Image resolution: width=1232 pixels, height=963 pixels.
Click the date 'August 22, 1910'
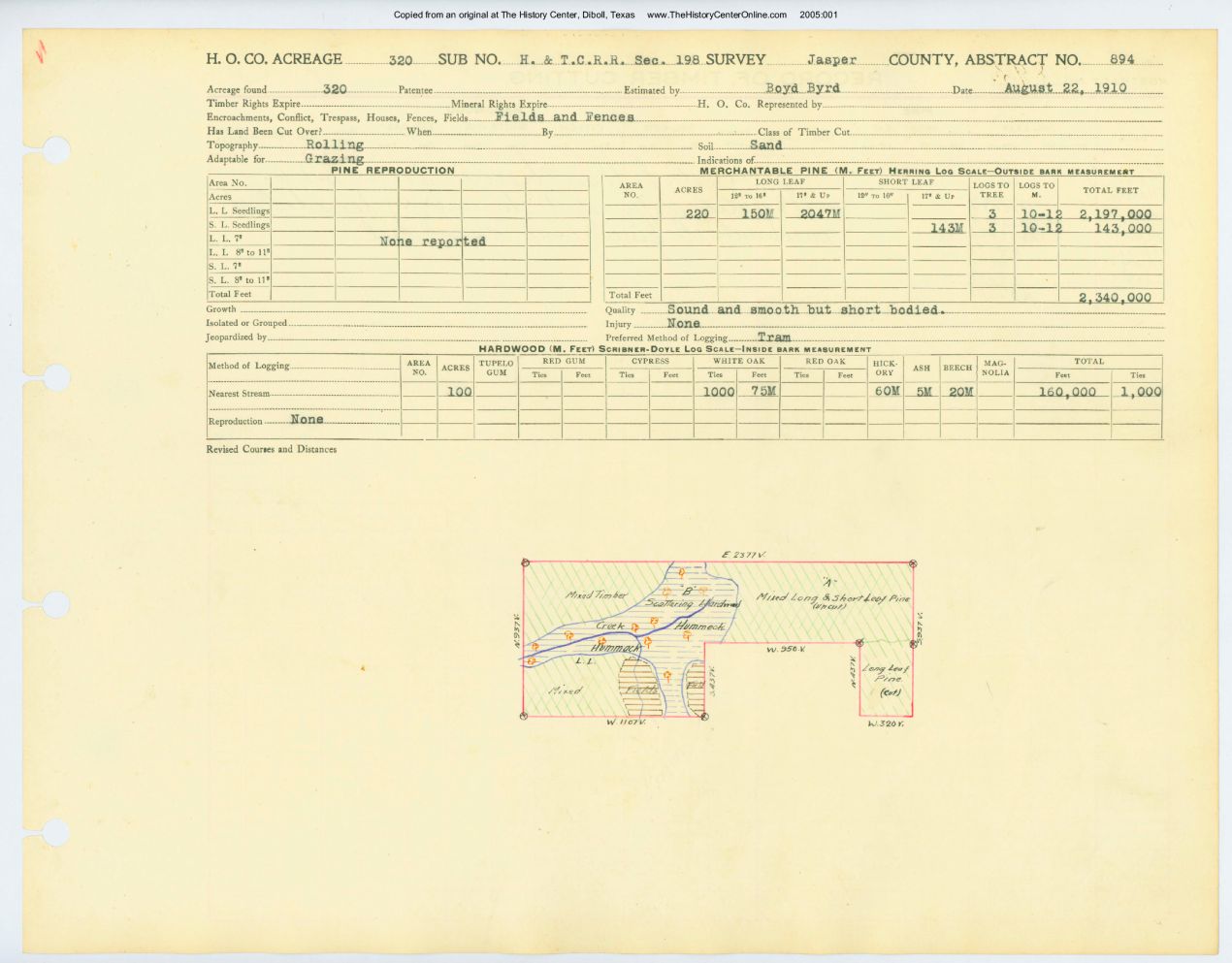tap(1065, 87)
